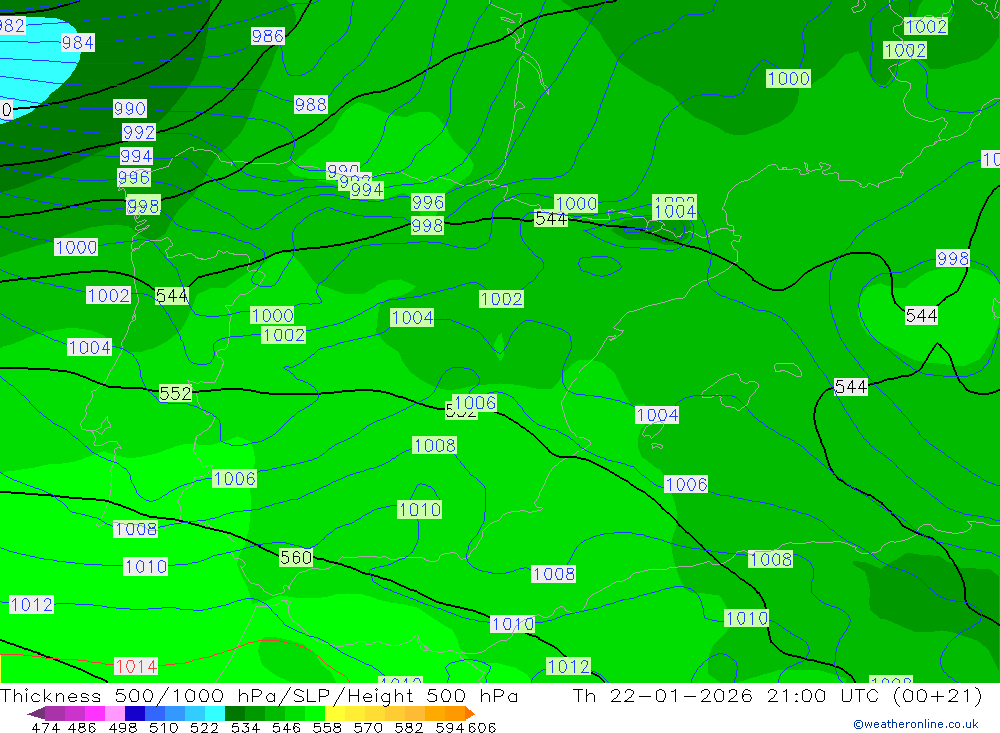1000x733 pixels.
Task: Click the 990 isobar label
Action: (x=130, y=108)
